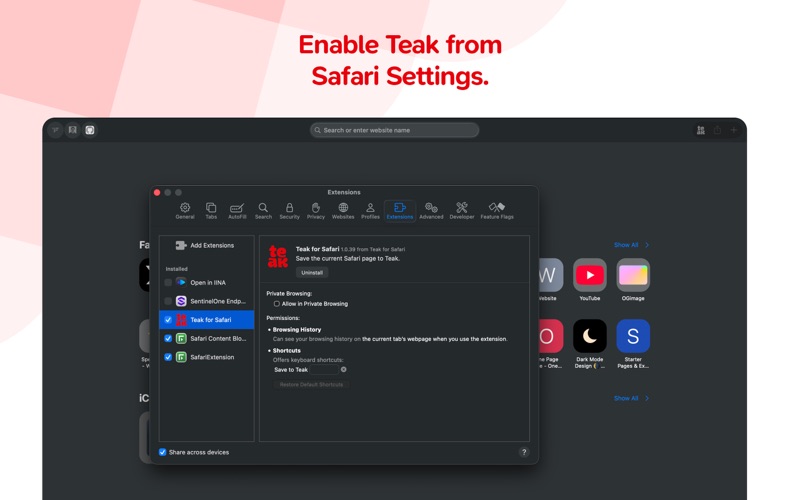The image size is (800, 500).
Task: Click the Safari address search field
Action: click(394, 130)
